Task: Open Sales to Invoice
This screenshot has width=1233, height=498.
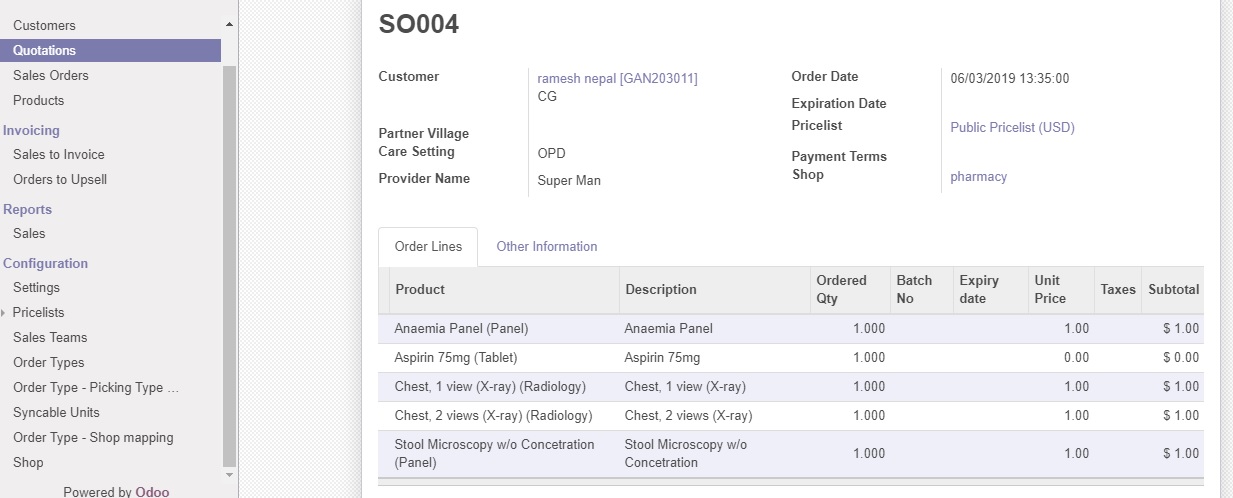Action: click(59, 154)
